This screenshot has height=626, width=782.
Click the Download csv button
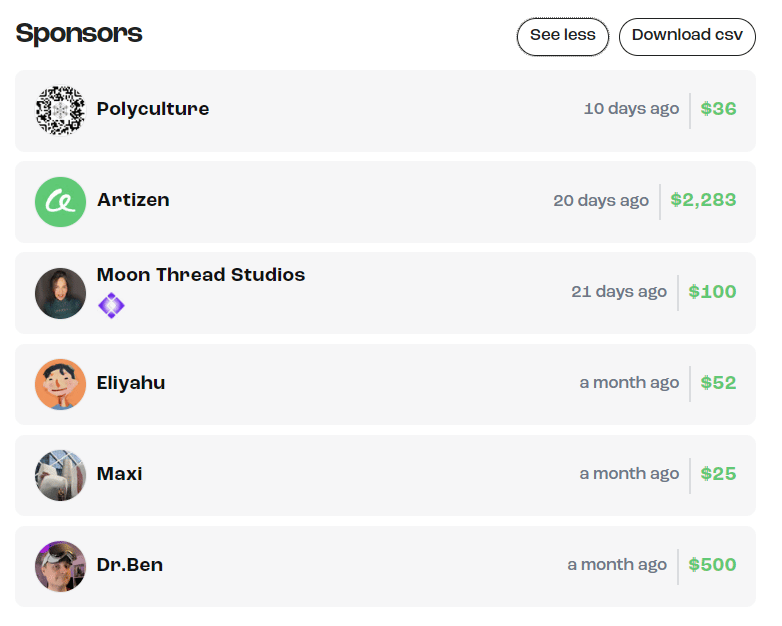(x=687, y=37)
